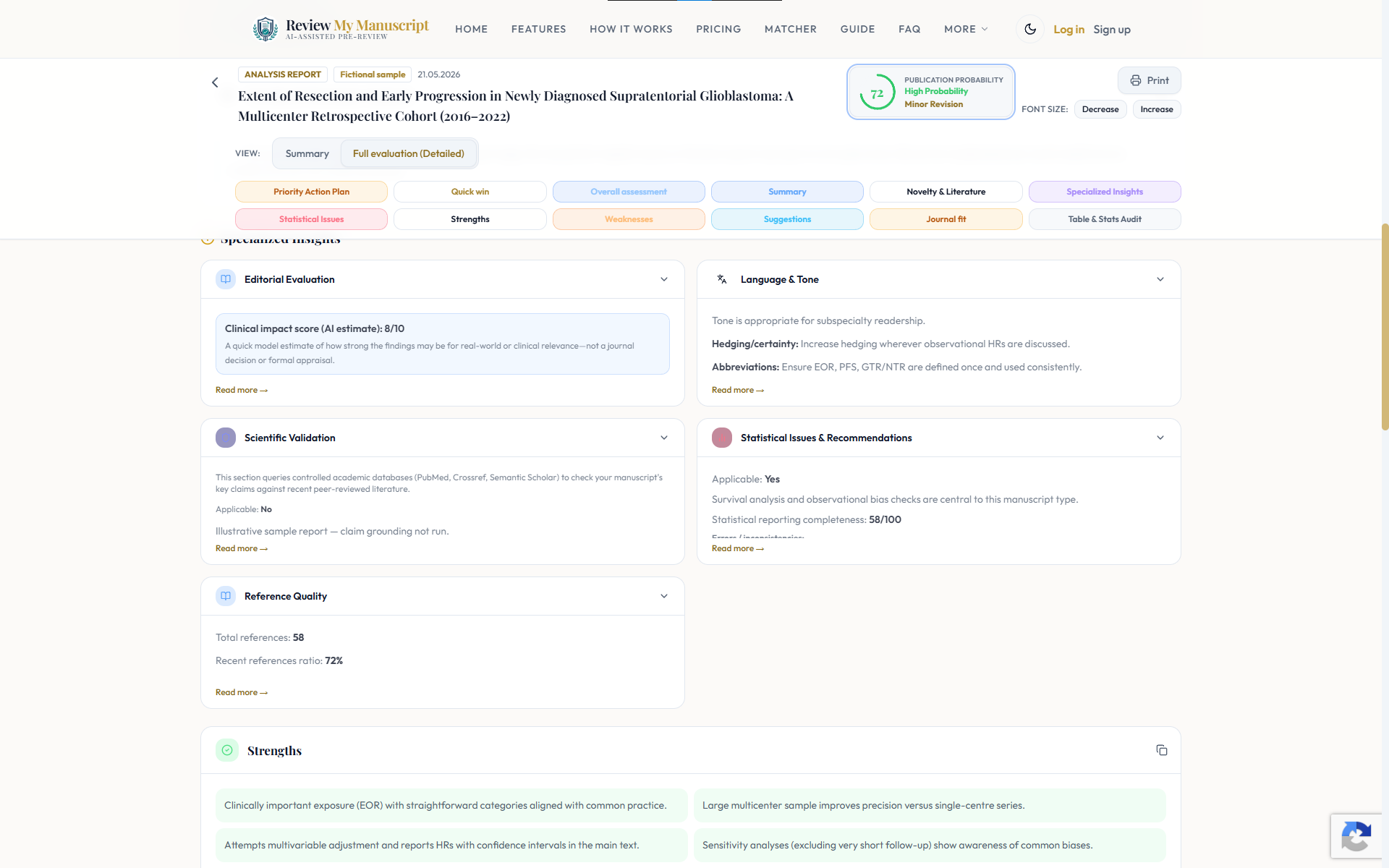
Task: Collapse the Language & Tone card
Action: (1160, 279)
